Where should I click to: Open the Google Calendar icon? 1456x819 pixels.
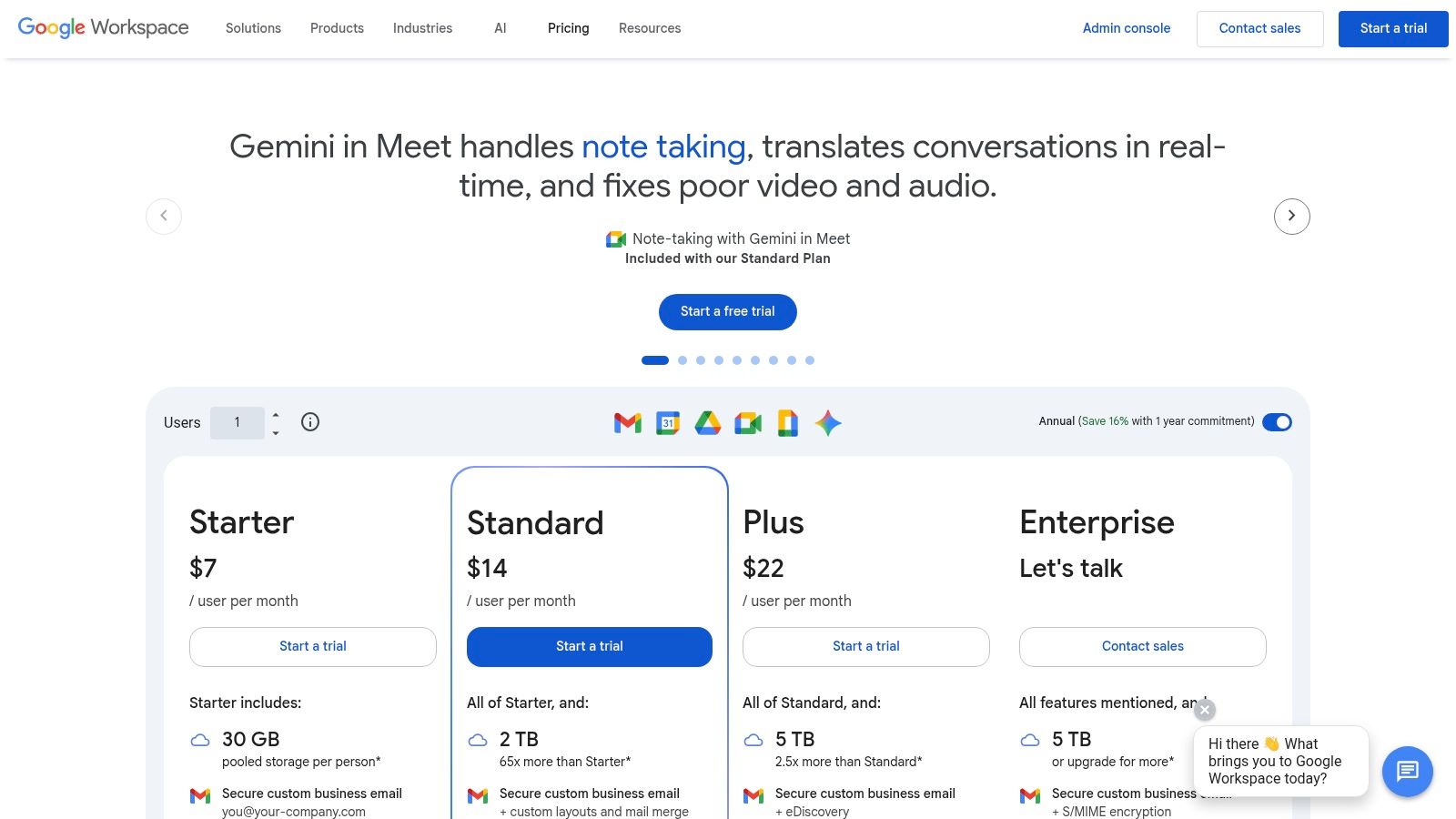[668, 422]
